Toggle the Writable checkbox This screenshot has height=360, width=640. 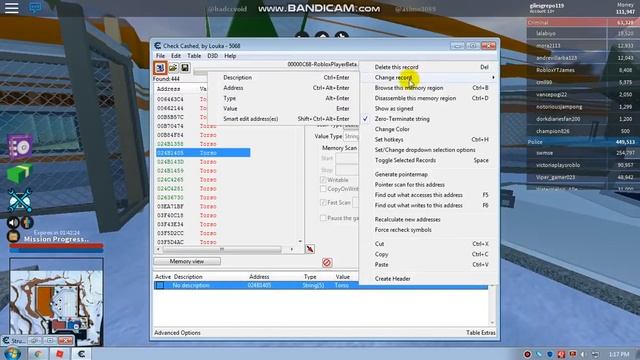323,180
